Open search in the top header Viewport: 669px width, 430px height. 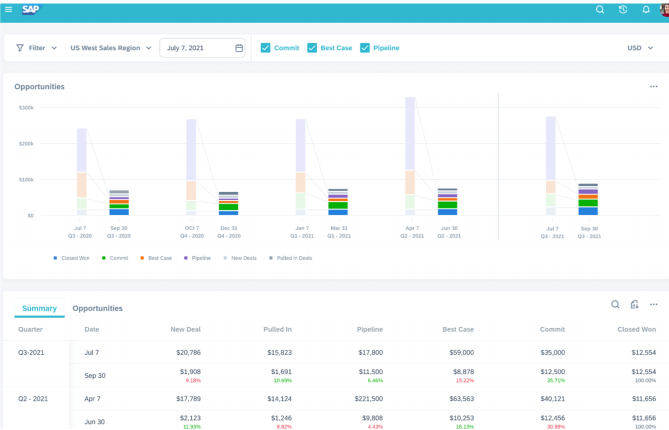[600, 9]
